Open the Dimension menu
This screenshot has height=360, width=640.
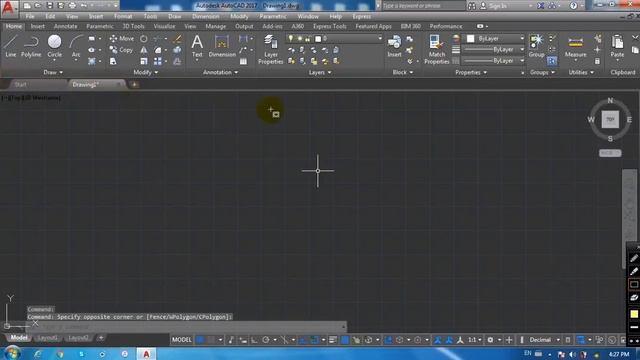205,16
